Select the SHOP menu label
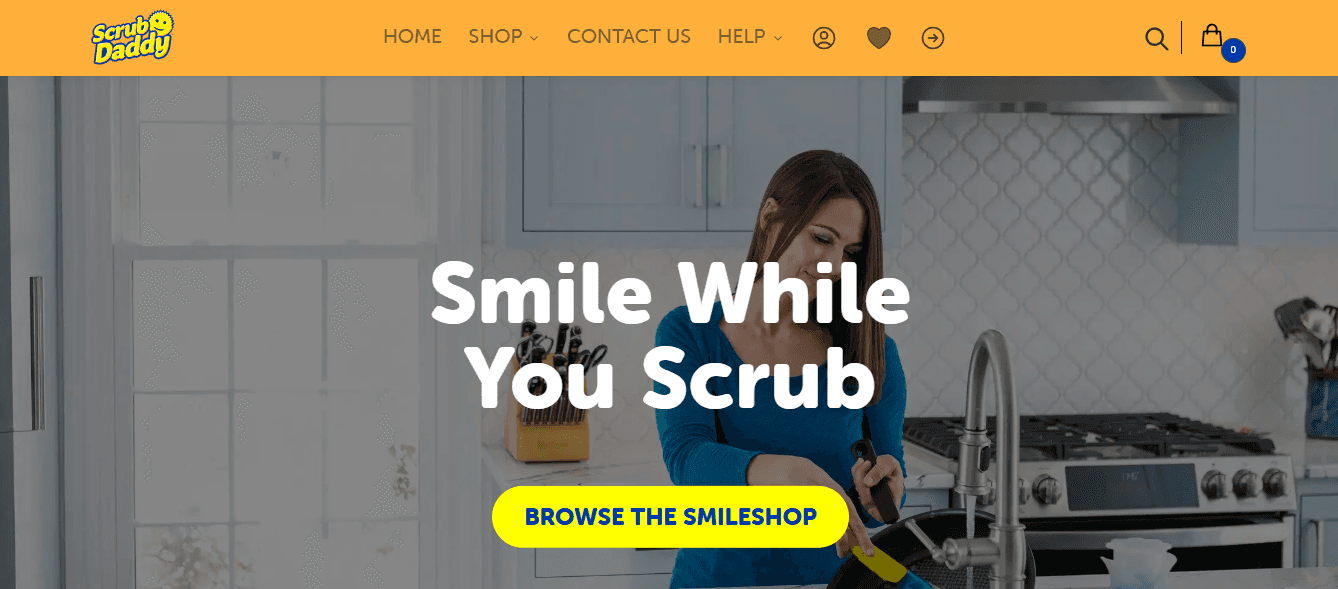1338x589 pixels. [495, 37]
